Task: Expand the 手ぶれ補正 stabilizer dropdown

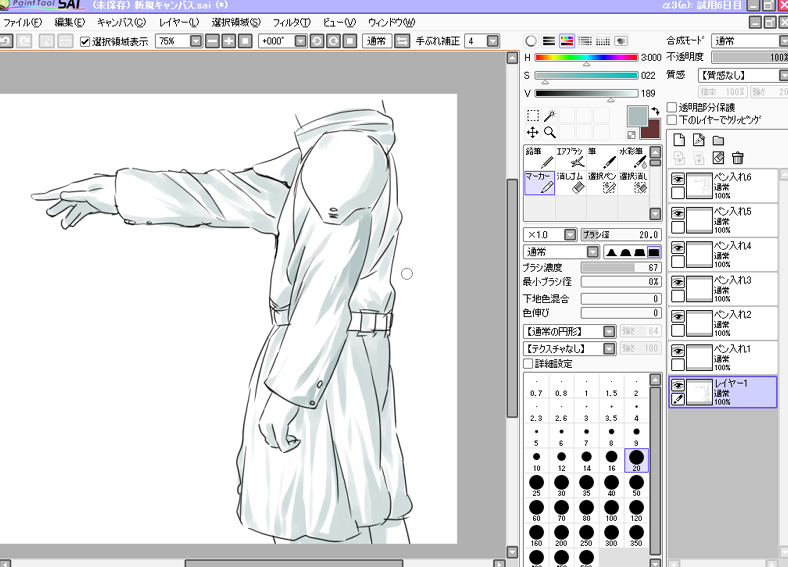Action: (x=494, y=41)
